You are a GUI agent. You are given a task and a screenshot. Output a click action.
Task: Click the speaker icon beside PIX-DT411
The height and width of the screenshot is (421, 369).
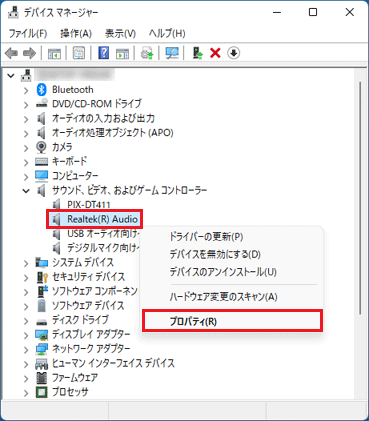tap(57, 204)
